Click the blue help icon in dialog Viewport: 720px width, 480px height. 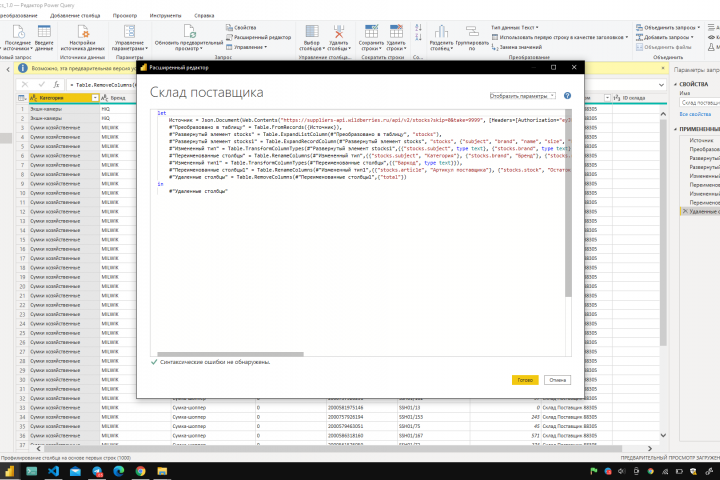click(568, 96)
